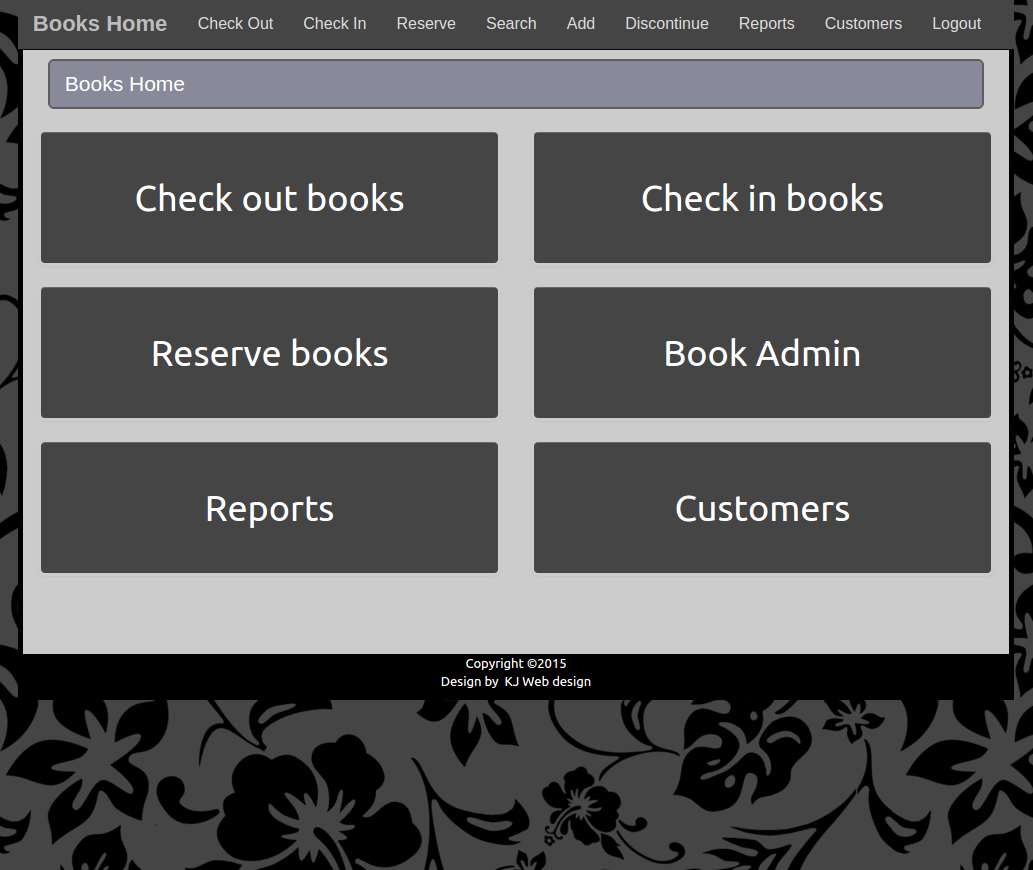Image resolution: width=1033 pixels, height=870 pixels.
Task: Open Check Out in the top navigation bar
Action: [x=235, y=24]
